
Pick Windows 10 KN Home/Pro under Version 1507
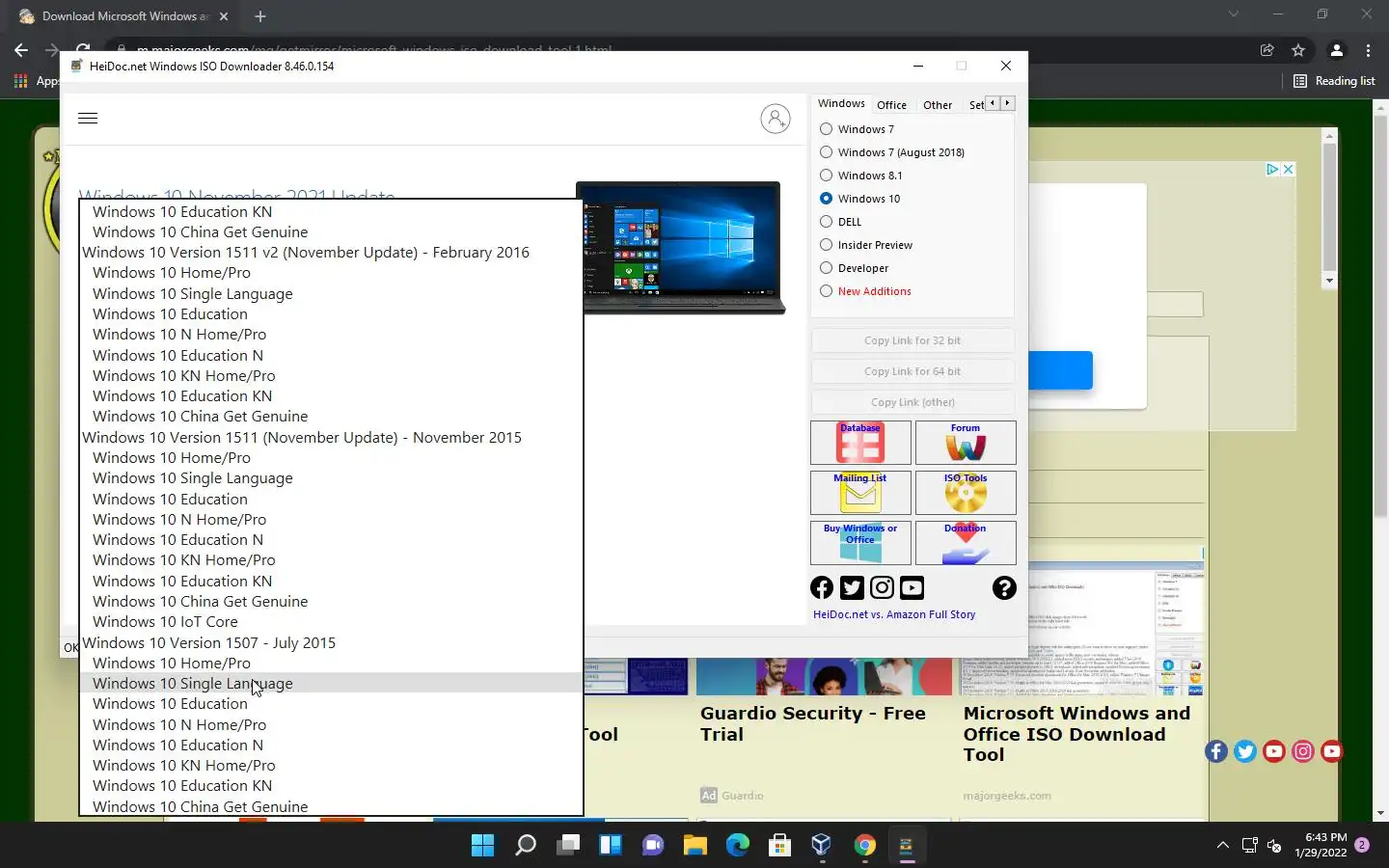point(331,766)
